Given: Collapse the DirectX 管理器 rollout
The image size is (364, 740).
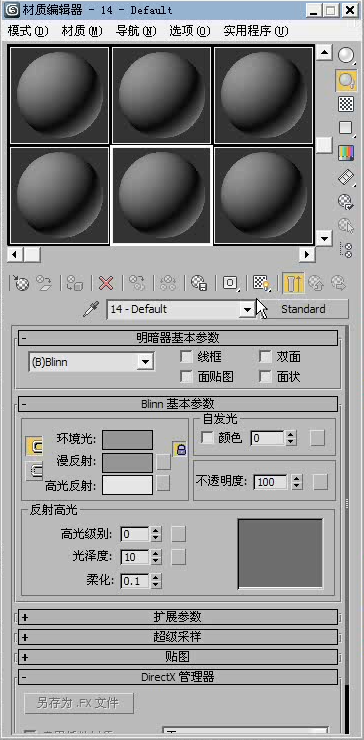Looking at the screenshot, I should click(x=178, y=677).
